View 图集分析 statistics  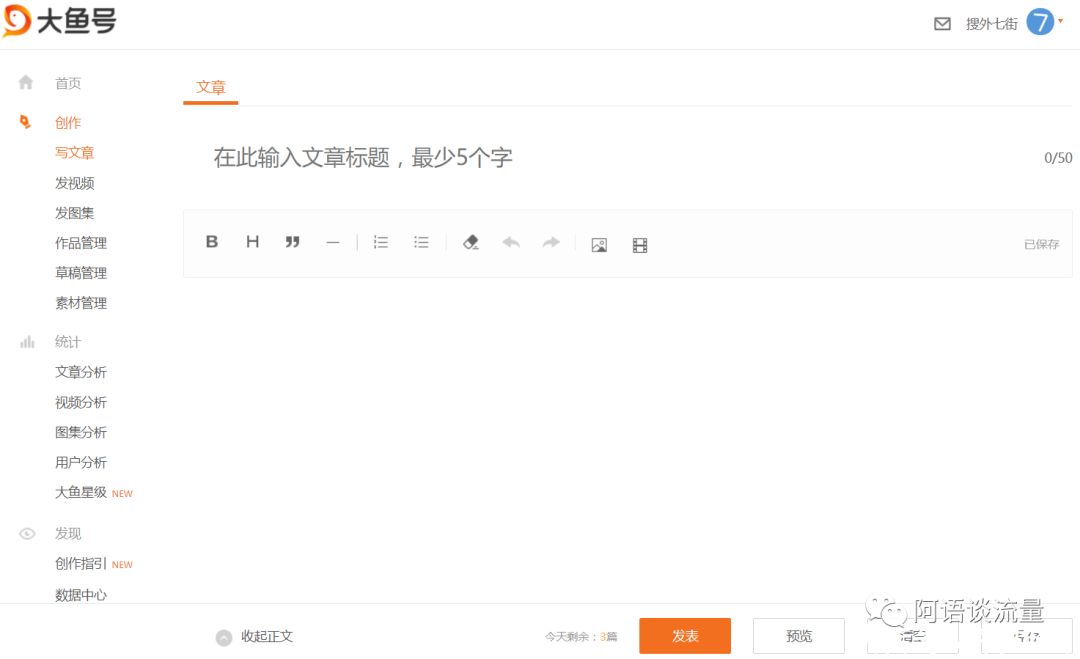click(81, 432)
